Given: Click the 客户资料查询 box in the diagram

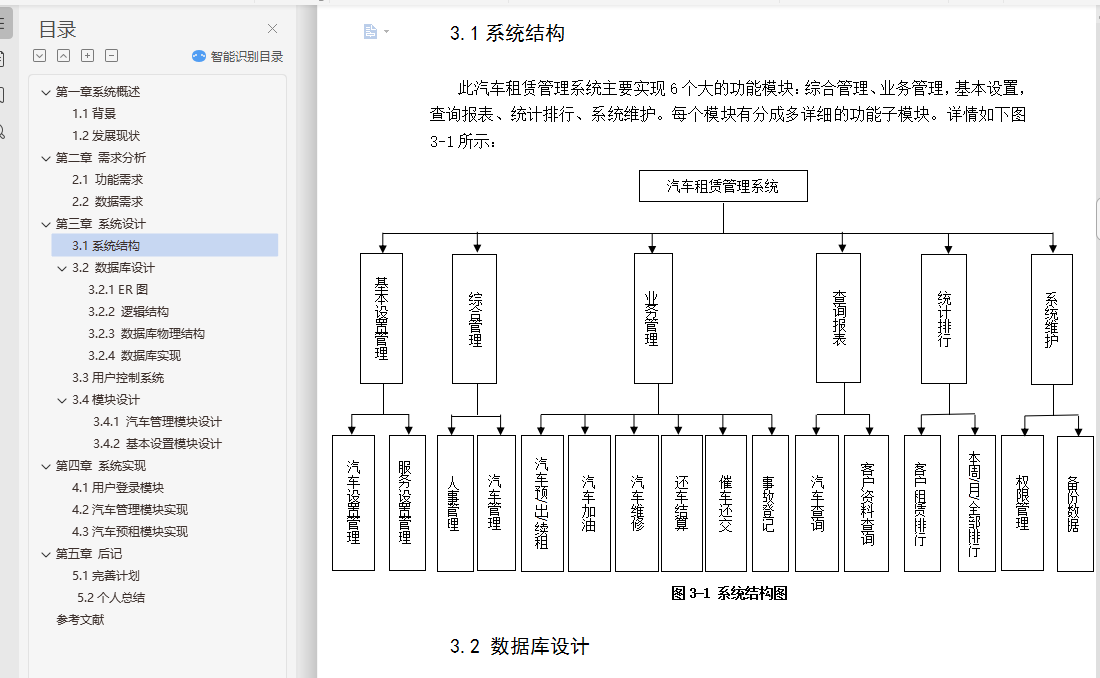Looking at the screenshot, I should click(867, 503).
